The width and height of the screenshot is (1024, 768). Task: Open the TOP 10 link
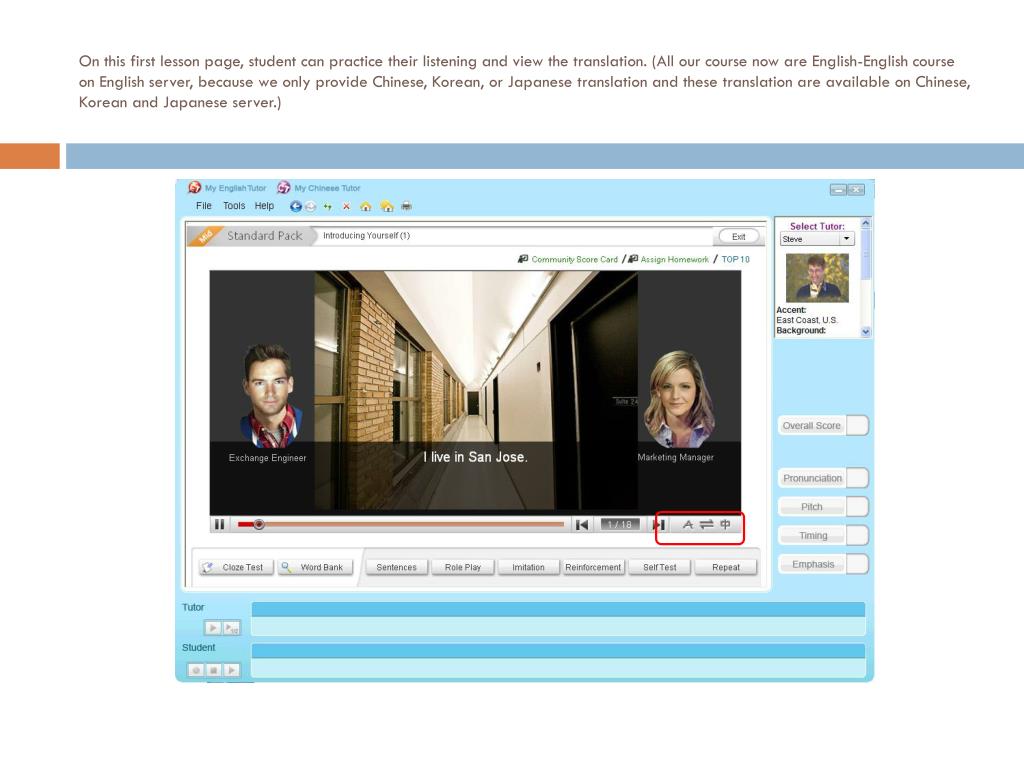735,259
